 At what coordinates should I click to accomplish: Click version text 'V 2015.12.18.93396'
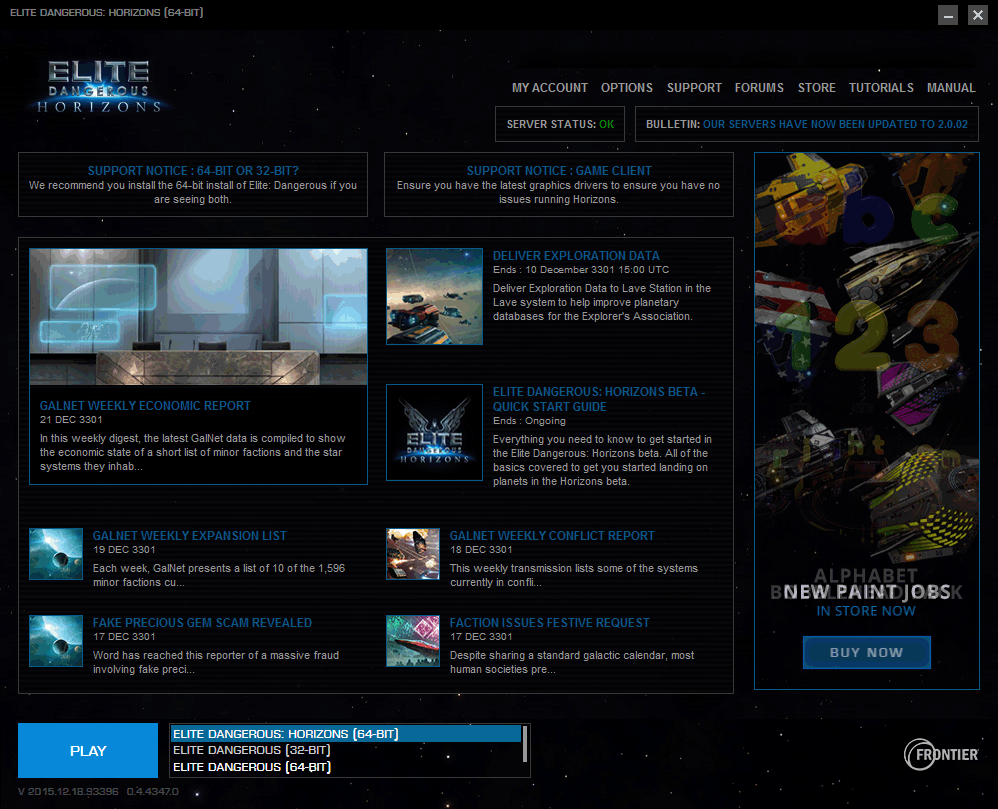(x=68, y=792)
